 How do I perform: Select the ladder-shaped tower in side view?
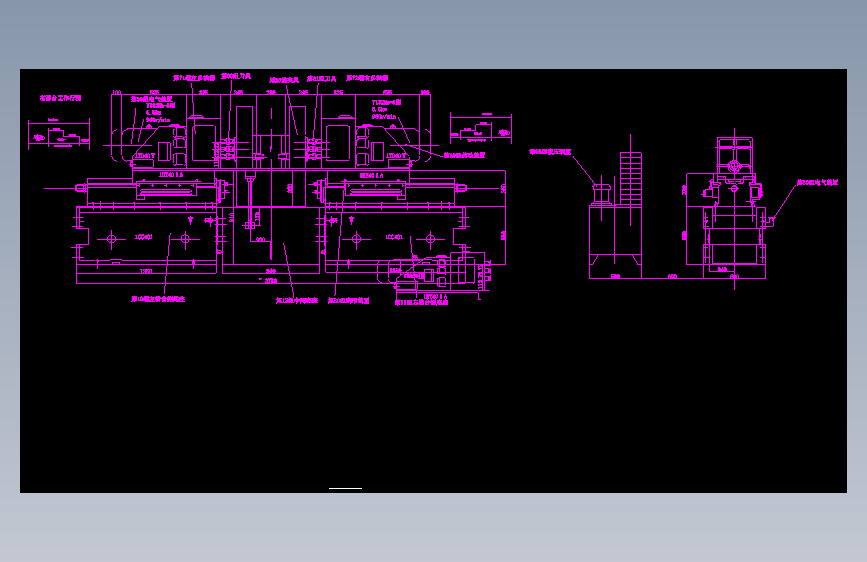[x=631, y=178]
